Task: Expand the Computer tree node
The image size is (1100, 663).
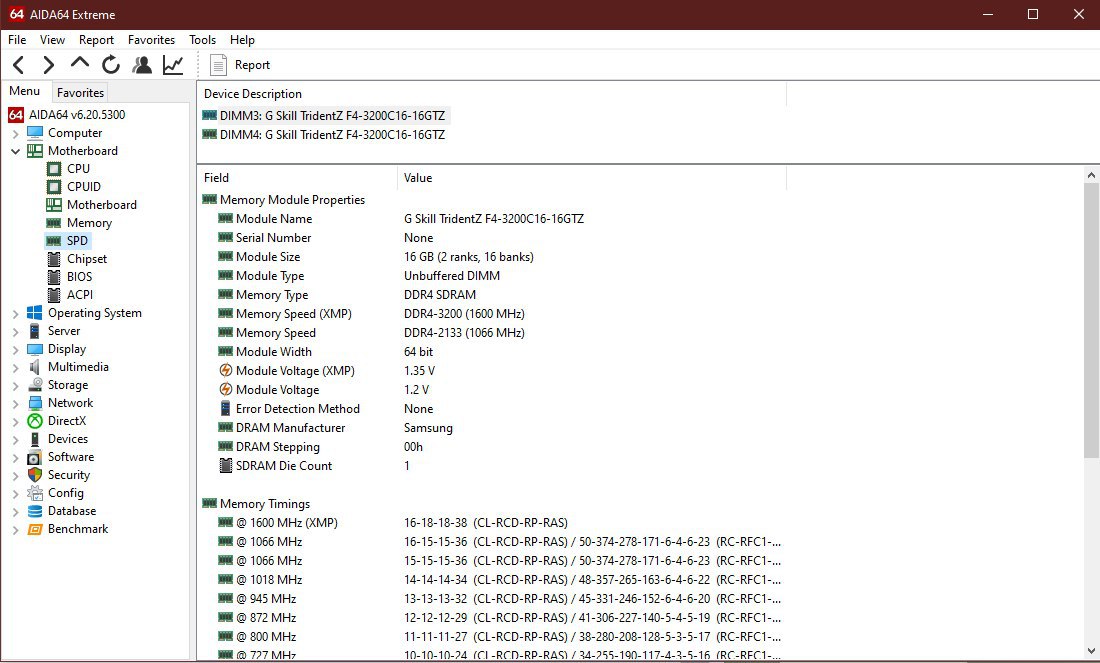Action: pyautogui.click(x=15, y=133)
